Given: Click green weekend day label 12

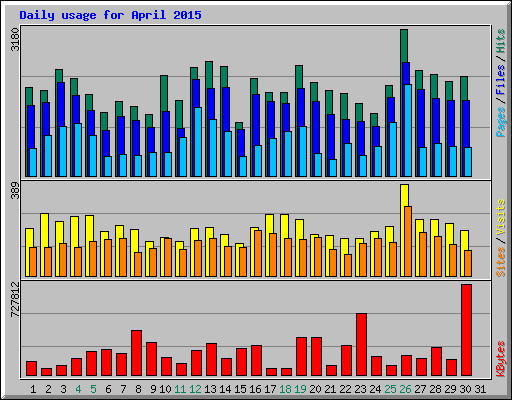Looking at the screenshot, I should [x=195, y=389].
